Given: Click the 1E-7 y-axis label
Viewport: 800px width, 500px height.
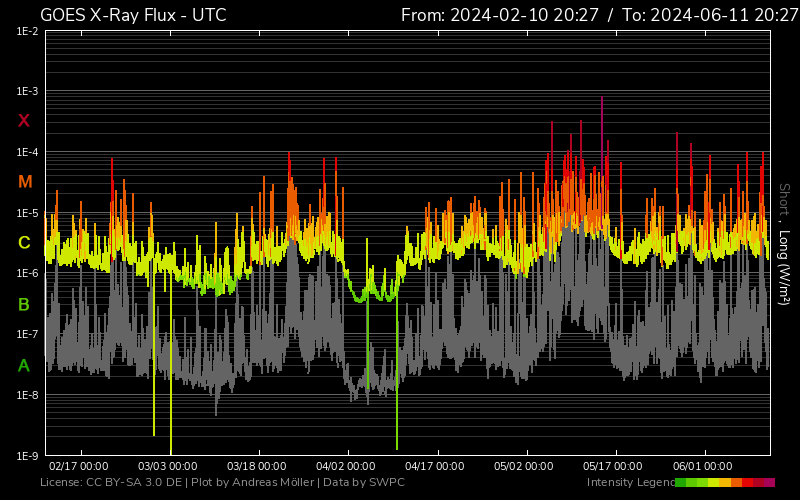Looking at the screenshot, I should click(x=27, y=334).
